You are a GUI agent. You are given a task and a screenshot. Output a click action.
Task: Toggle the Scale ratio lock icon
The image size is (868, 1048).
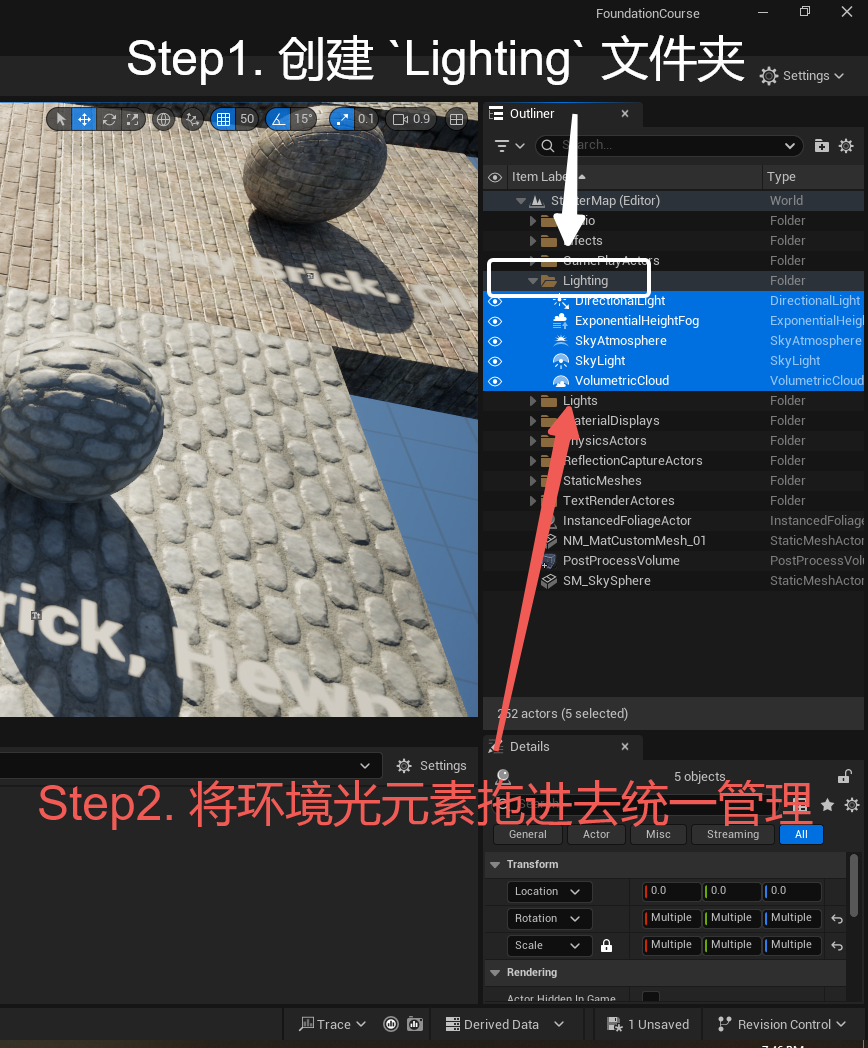[x=606, y=945]
